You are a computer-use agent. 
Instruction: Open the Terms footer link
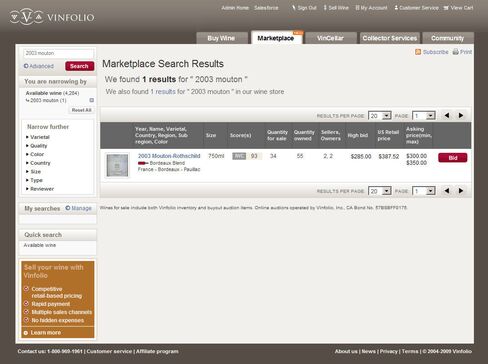pos(410,351)
